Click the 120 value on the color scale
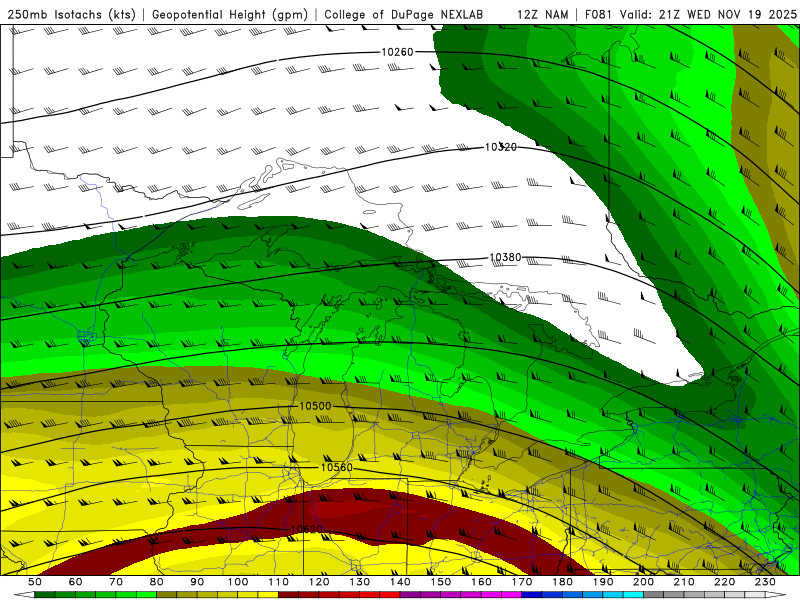Image resolution: width=800 pixels, height=600 pixels. click(319, 582)
